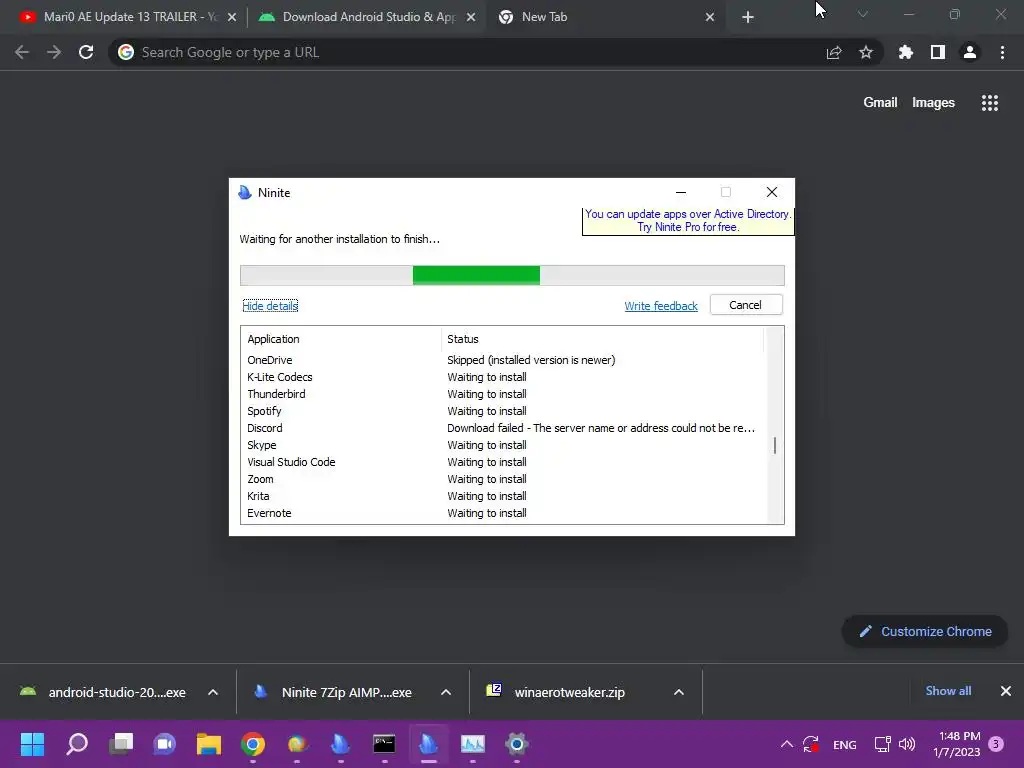Viewport: 1024px width, 768px height.
Task: Open the Google apps grid
Action: [x=990, y=103]
